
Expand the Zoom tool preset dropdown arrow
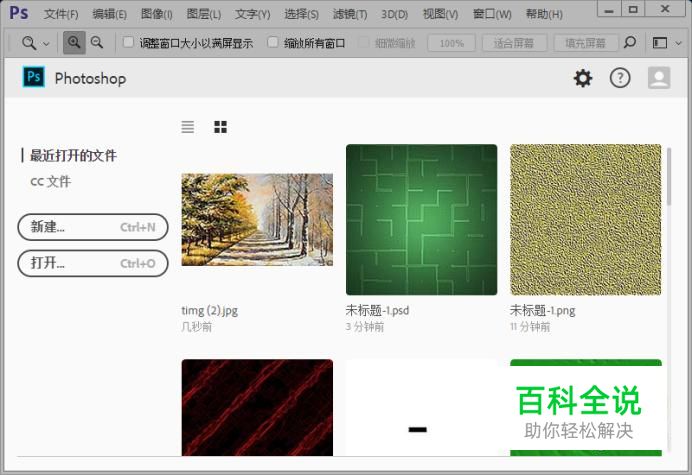point(46,44)
